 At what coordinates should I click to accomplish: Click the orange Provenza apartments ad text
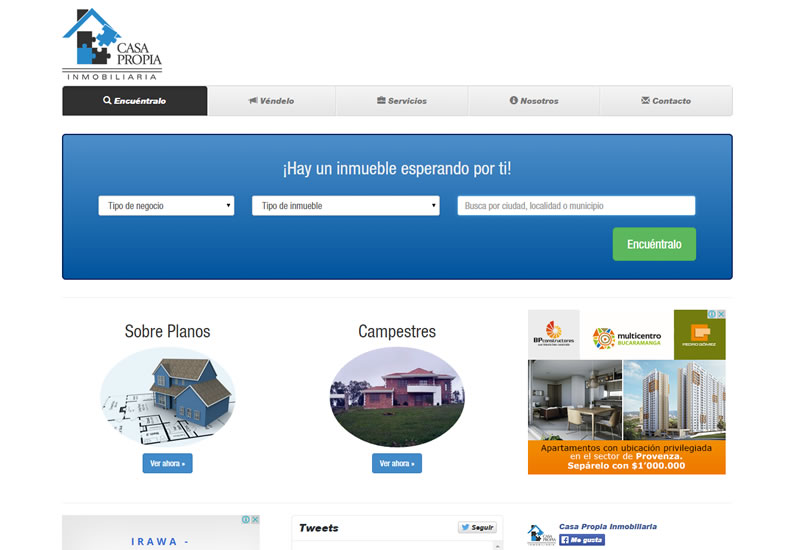pyautogui.click(x=627, y=457)
